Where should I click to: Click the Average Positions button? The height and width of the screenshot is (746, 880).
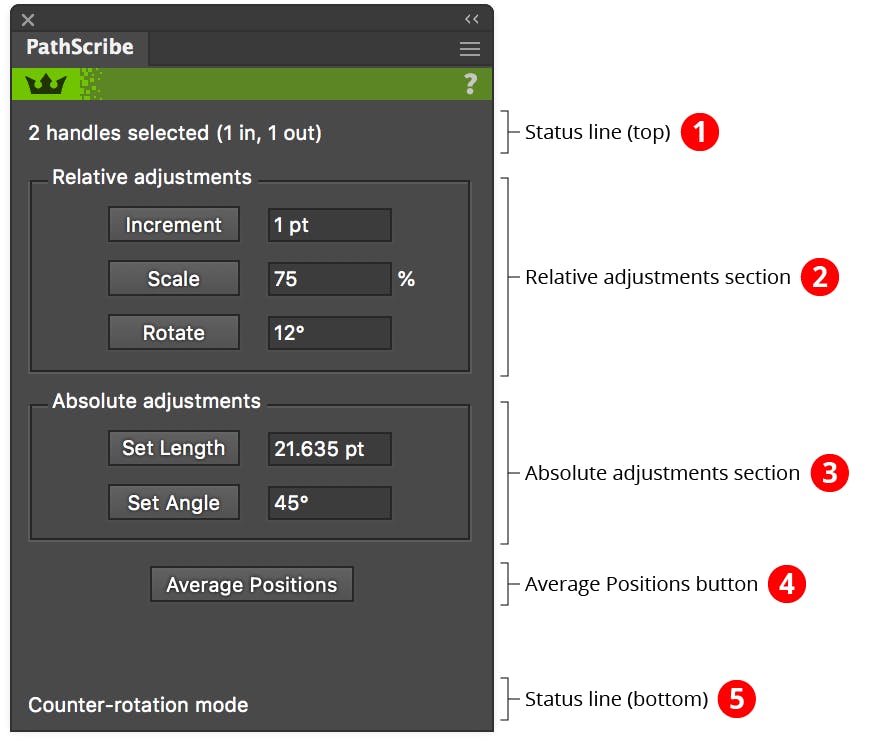[x=251, y=584]
